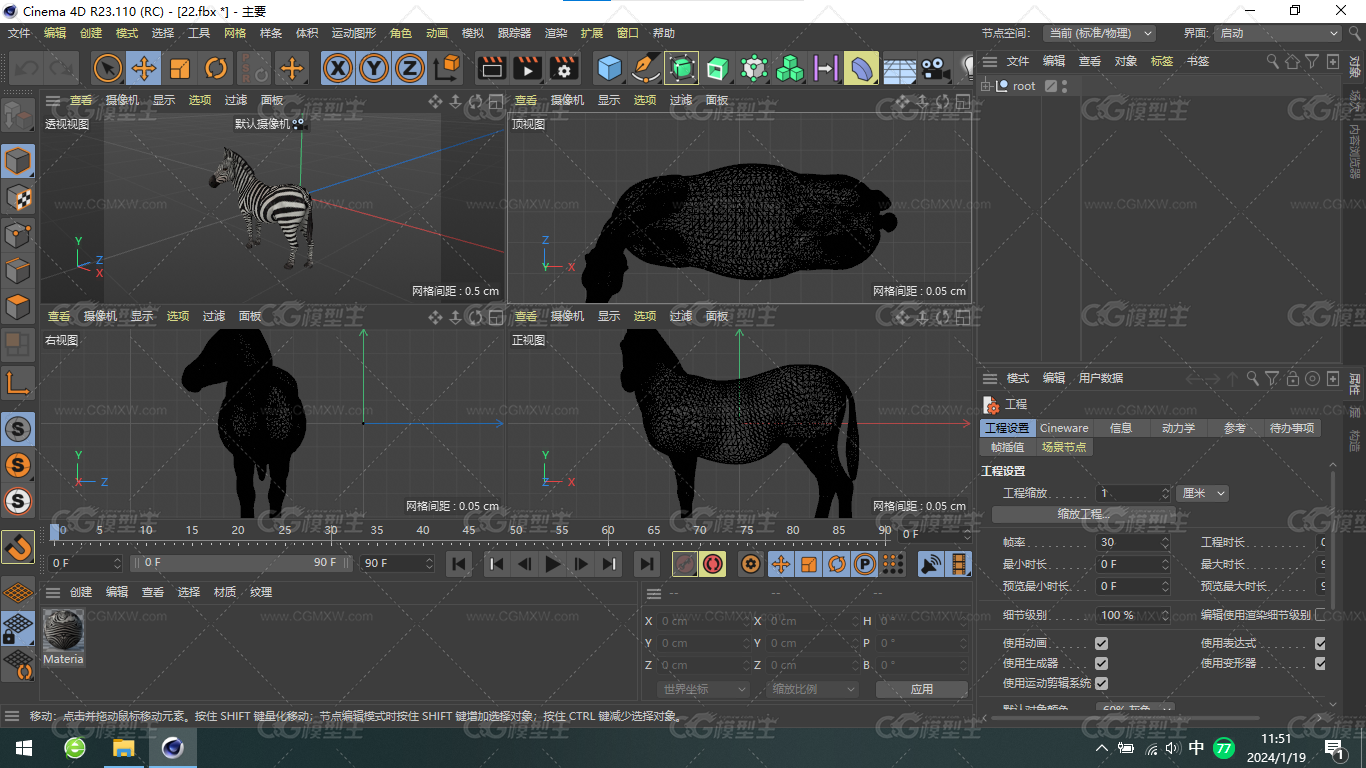The width and height of the screenshot is (1366, 768).
Task: Uncheck 使用变形器 checkbox
Action: pos(1320,663)
